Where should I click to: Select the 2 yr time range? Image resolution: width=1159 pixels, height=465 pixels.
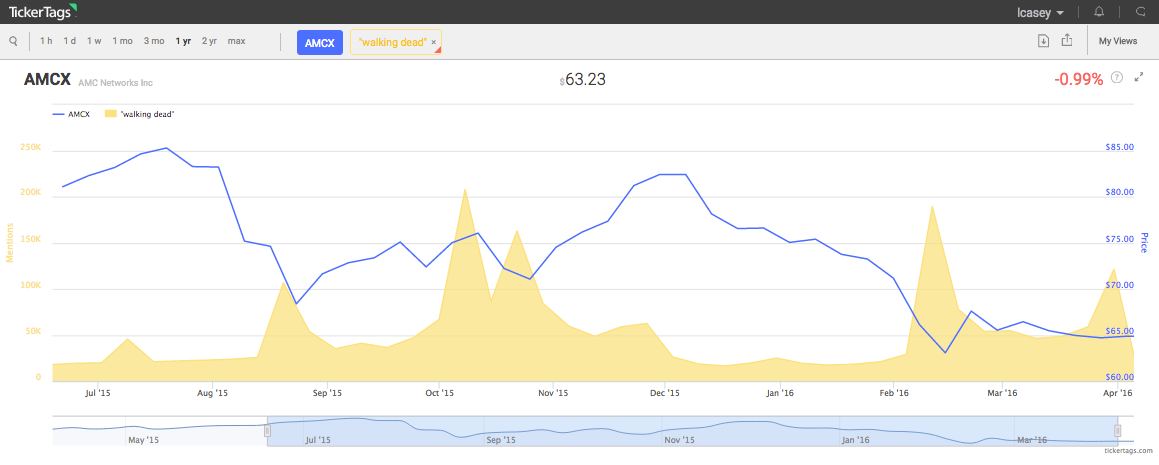point(209,41)
